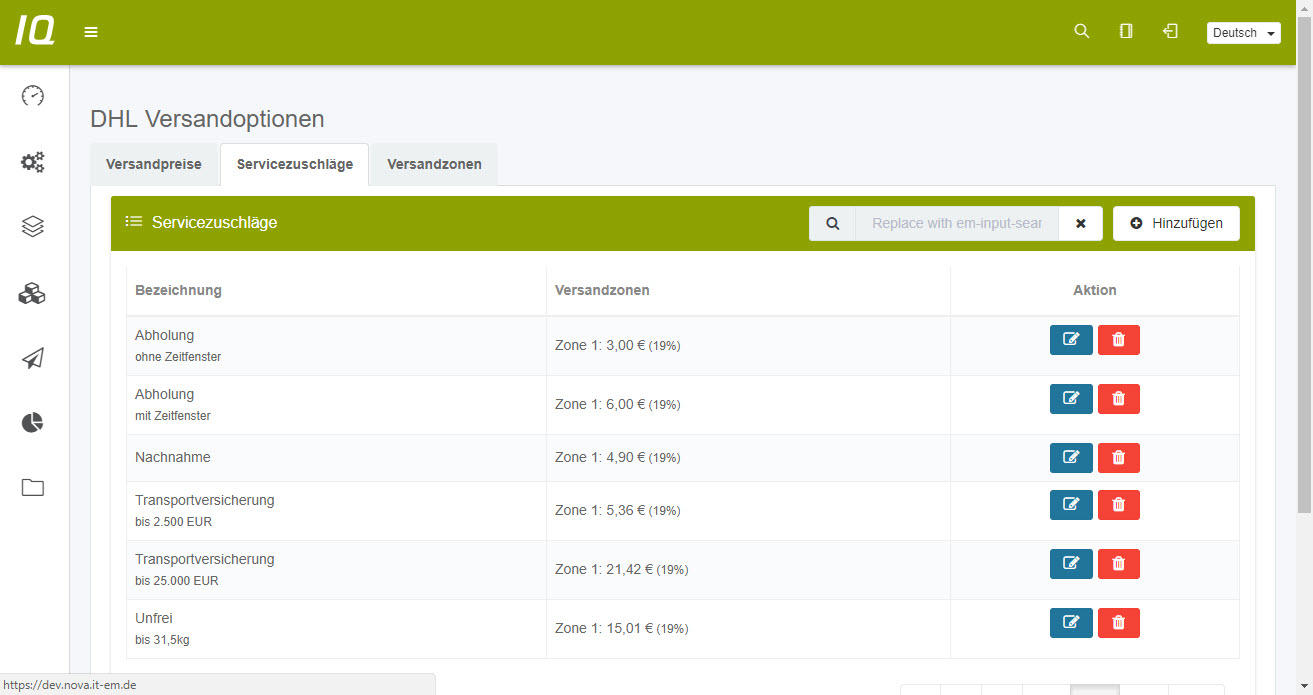Open the pie chart reports icon

[33, 423]
